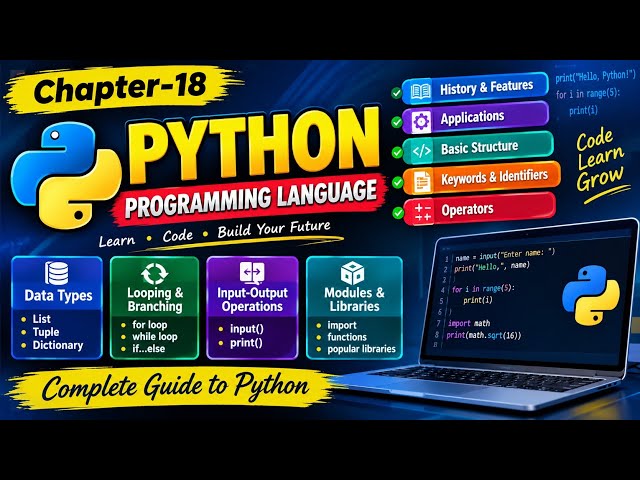
Task: Select the 'Basic Structure' banner label
Action: click(x=479, y=147)
